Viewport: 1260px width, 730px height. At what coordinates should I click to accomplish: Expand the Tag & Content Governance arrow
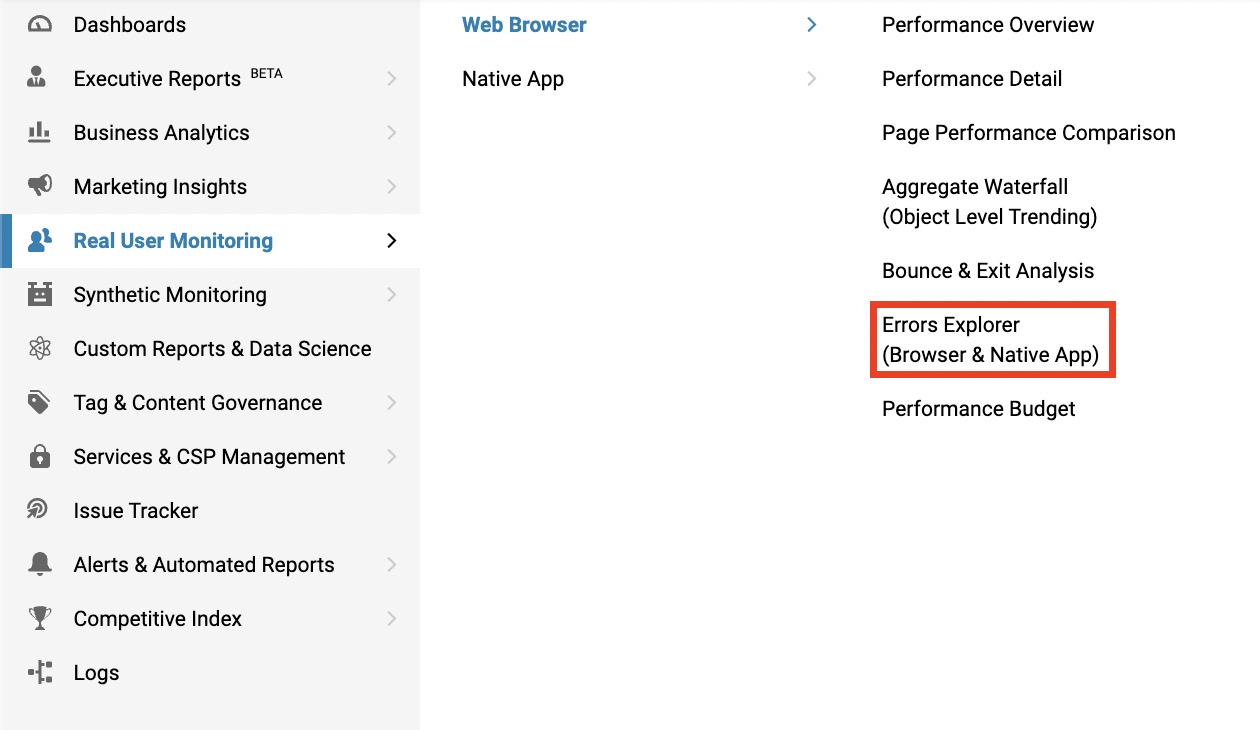(392, 403)
